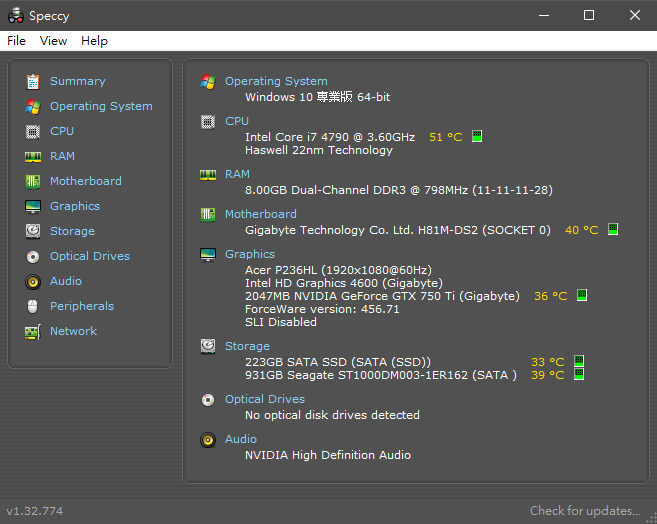Click the Graphics monitor icon in sidebar
This screenshot has width=657, height=524.
[33, 207]
